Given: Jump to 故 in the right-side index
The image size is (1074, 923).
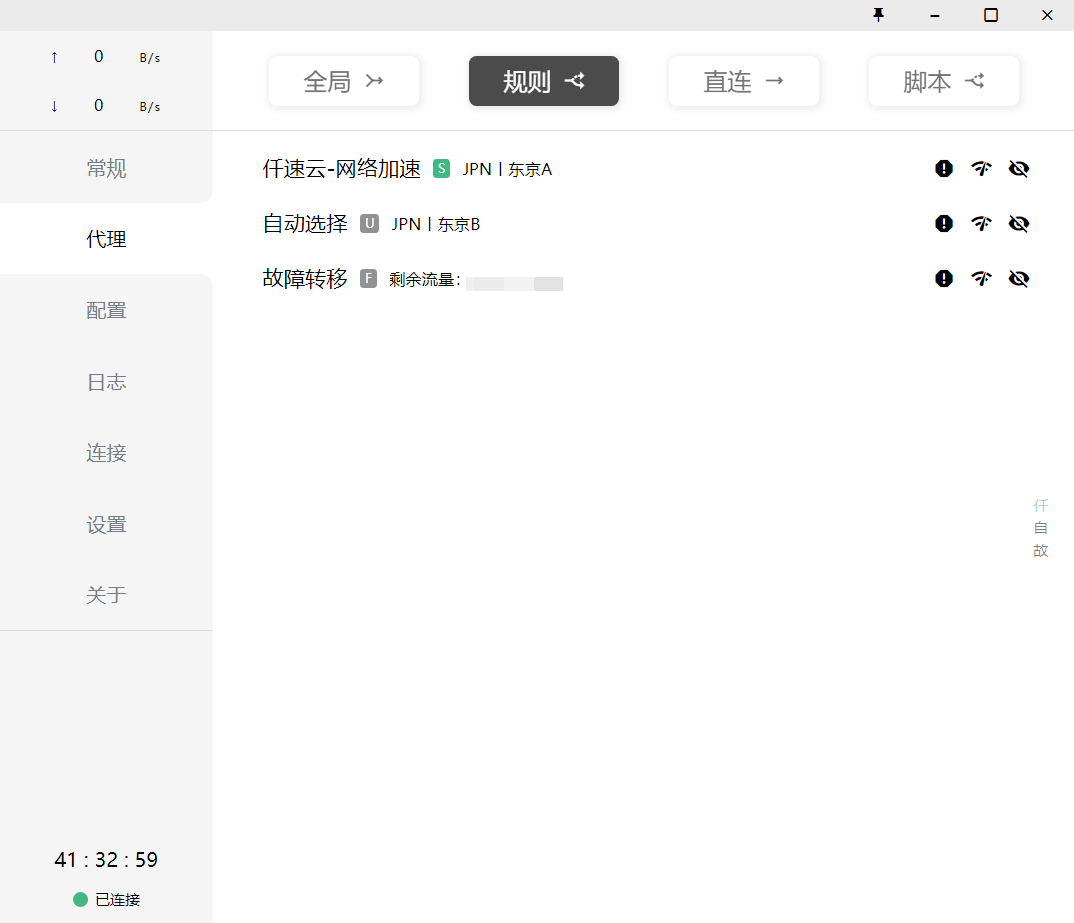Looking at the screenshot, I should [x=1041, y=551].
